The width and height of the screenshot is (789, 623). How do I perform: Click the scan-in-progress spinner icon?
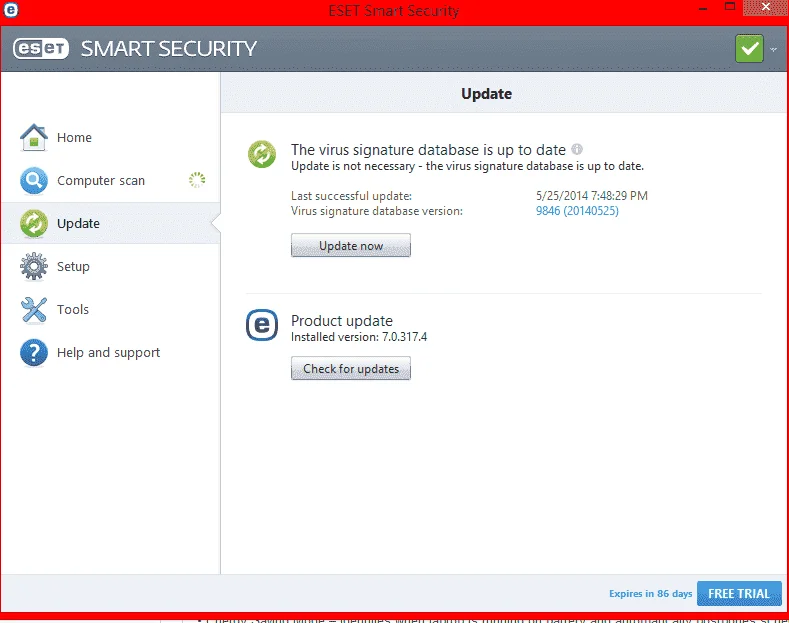click(197, 180)
